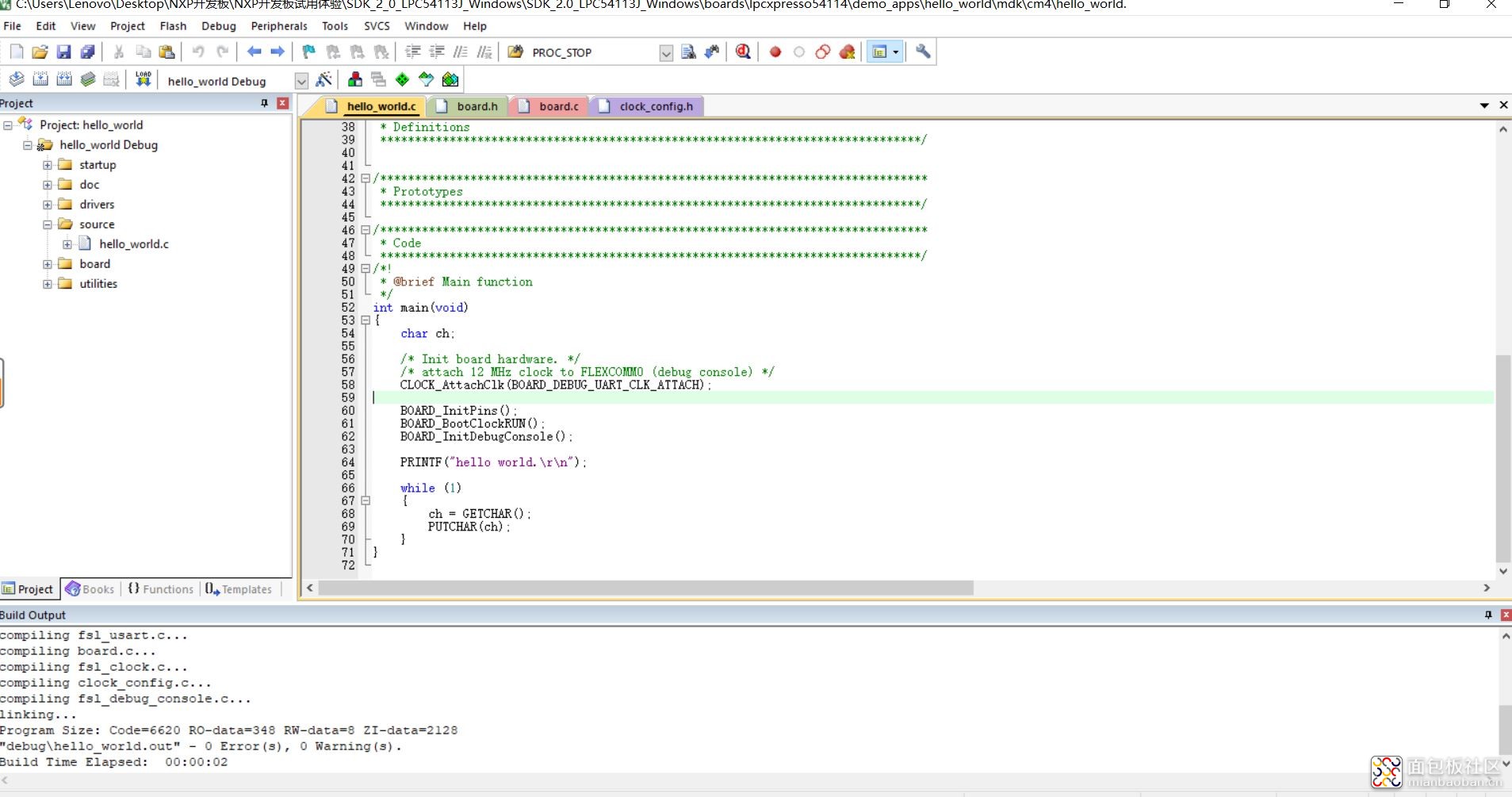
Task: Build target files icon
Action: pos(40,79)
